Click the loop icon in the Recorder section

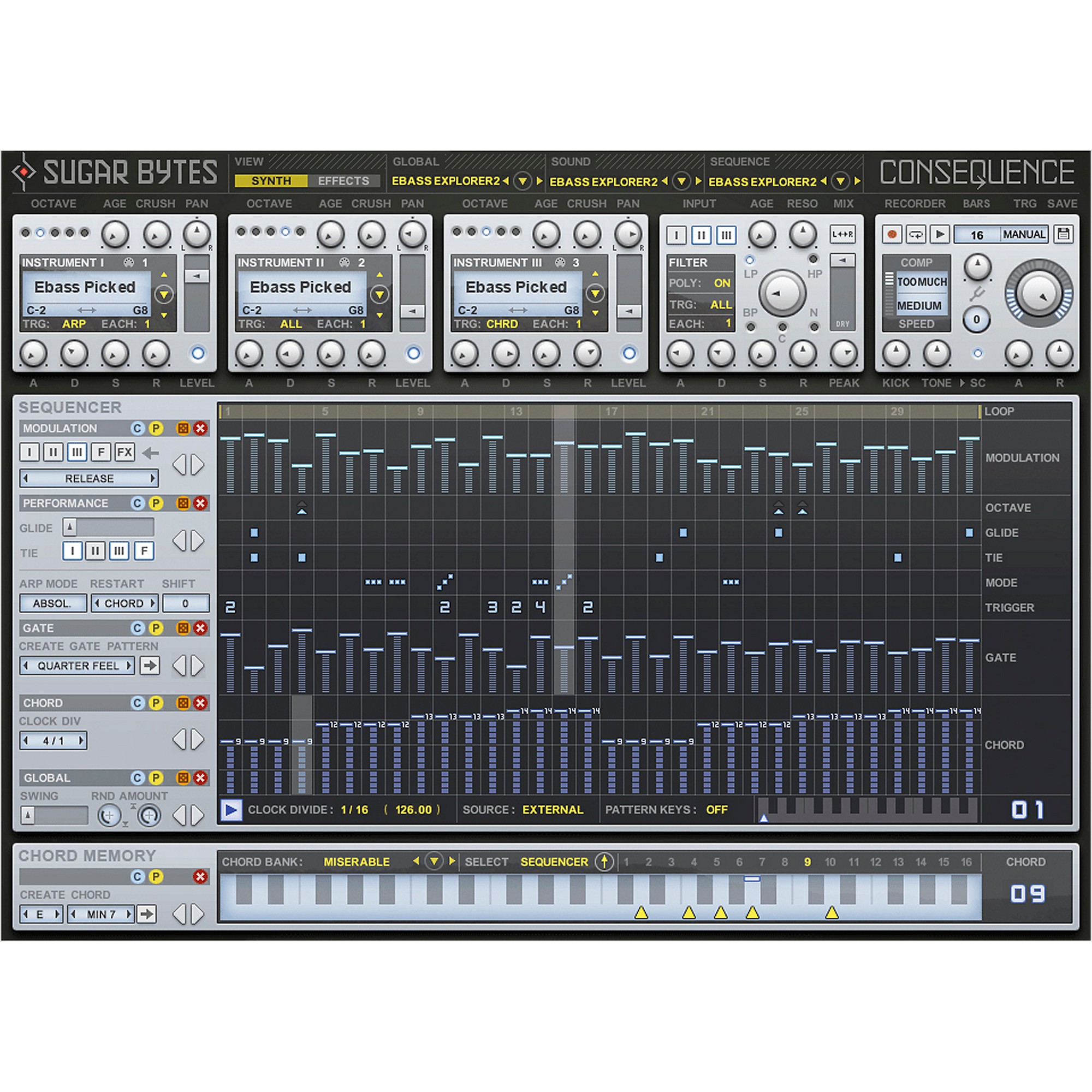pyautogui.click(x=916, y=234)
